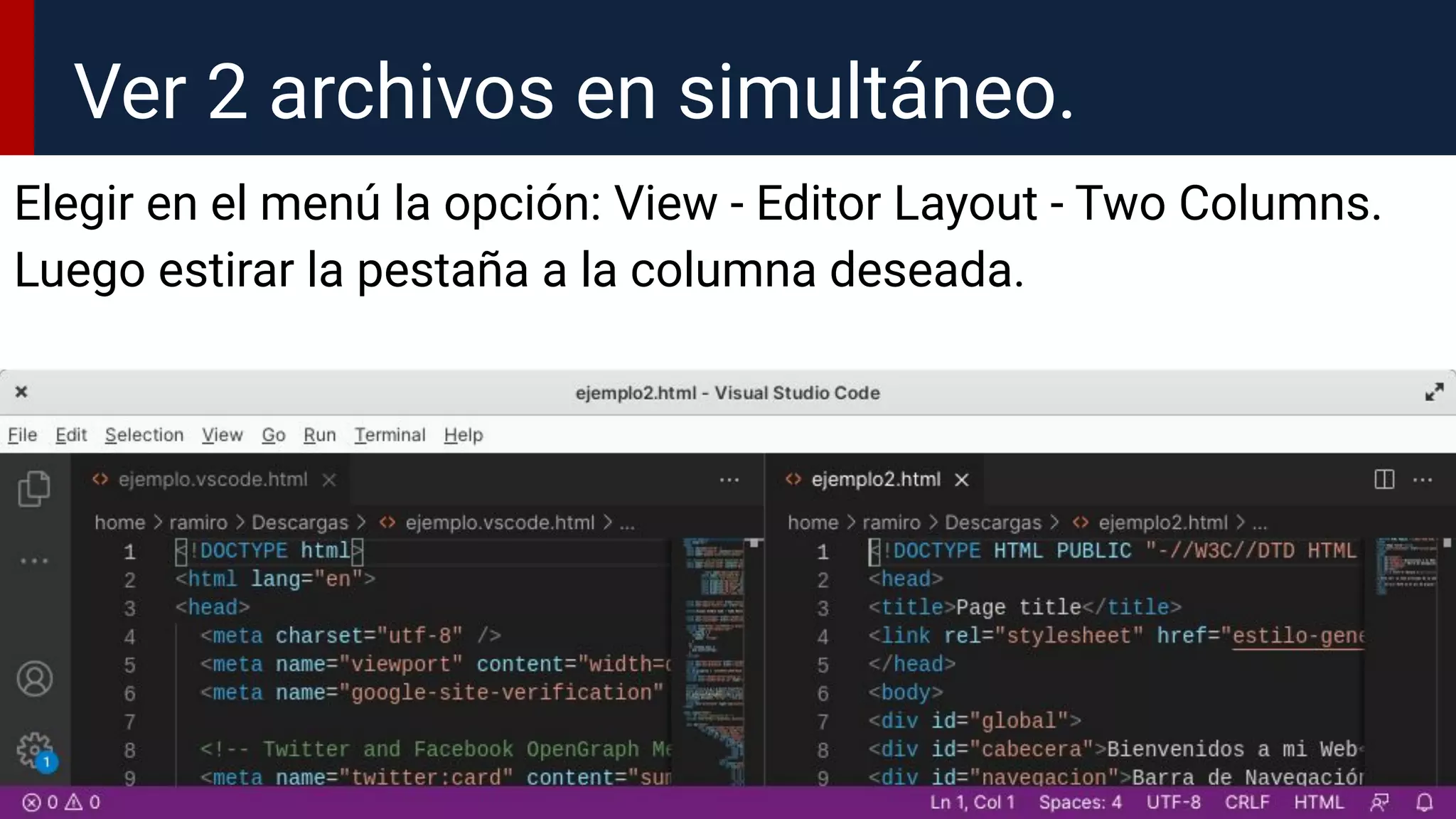Screen dimensions: 1456x819
Task: Expand breadcrumb ellipsis in left editor
Action: [x=627, y=524]
